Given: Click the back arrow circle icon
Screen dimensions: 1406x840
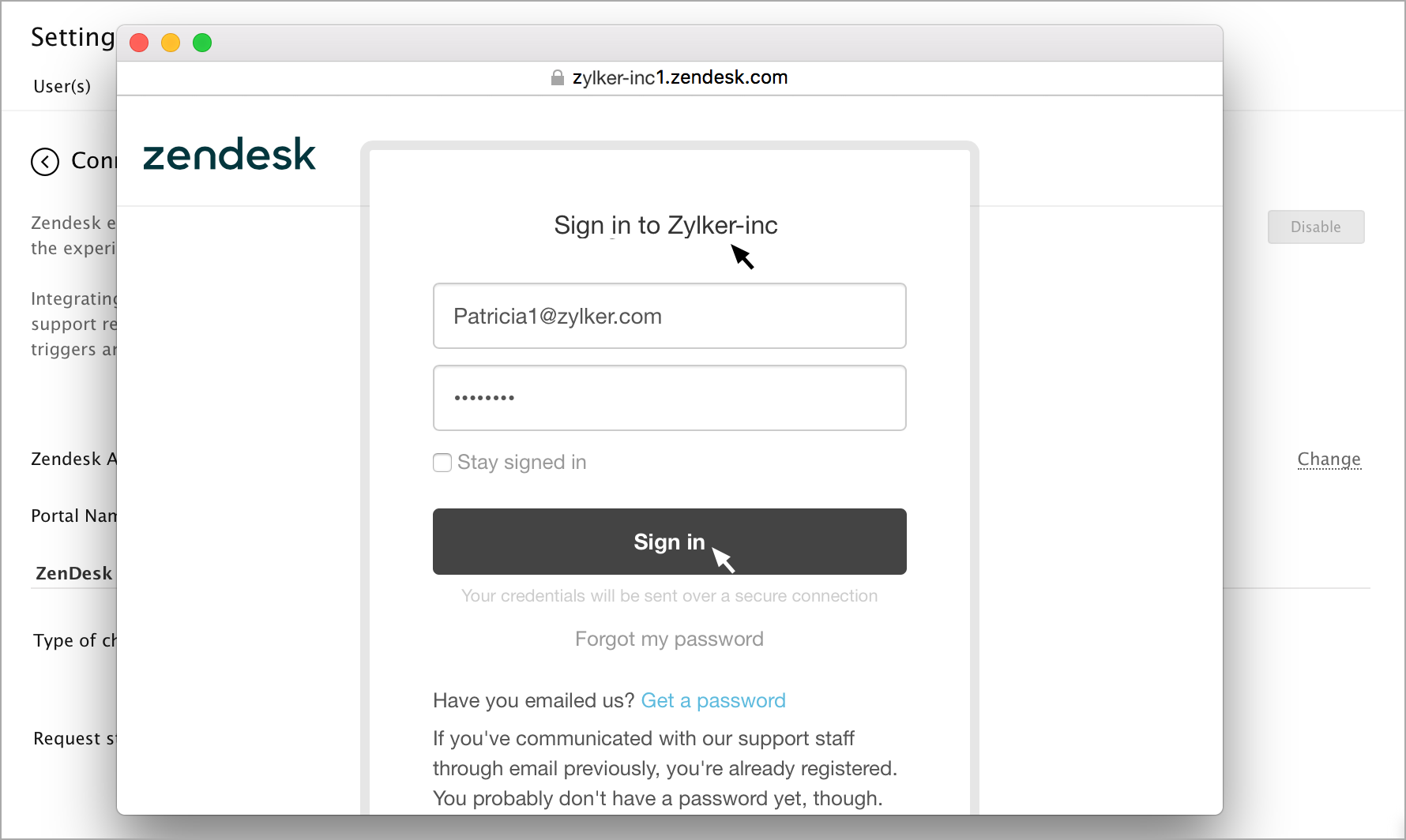Looking at the screenshot, I should (x=45, y=162).
